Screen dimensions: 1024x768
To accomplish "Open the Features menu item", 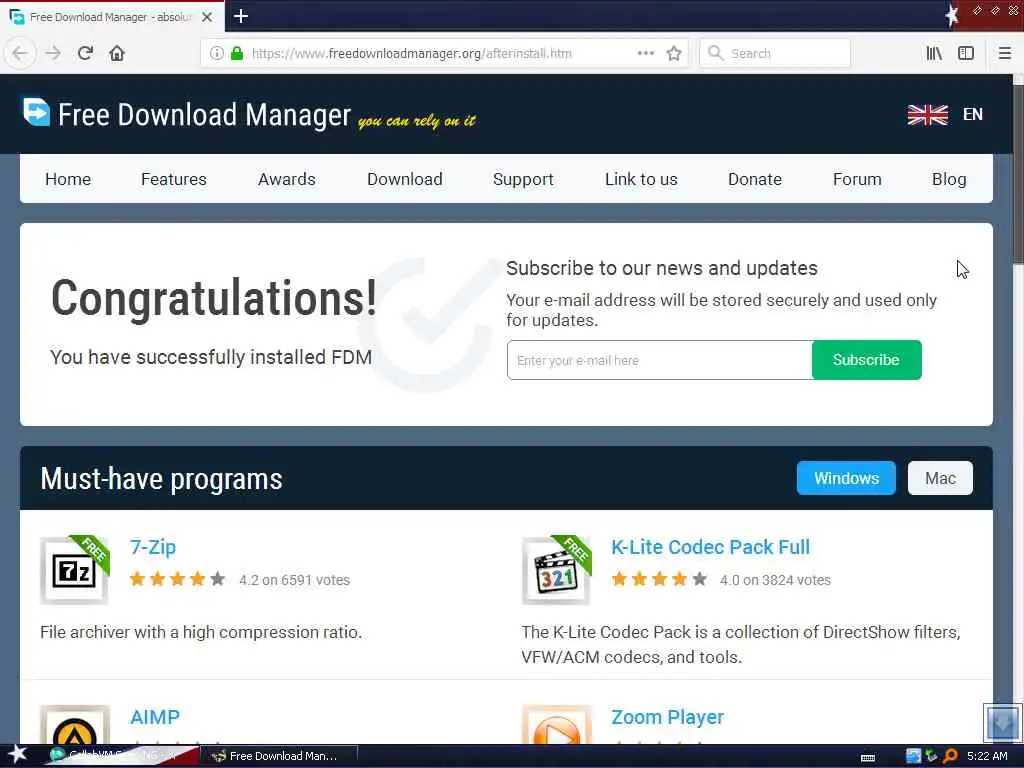I will [x=174, y=179].
